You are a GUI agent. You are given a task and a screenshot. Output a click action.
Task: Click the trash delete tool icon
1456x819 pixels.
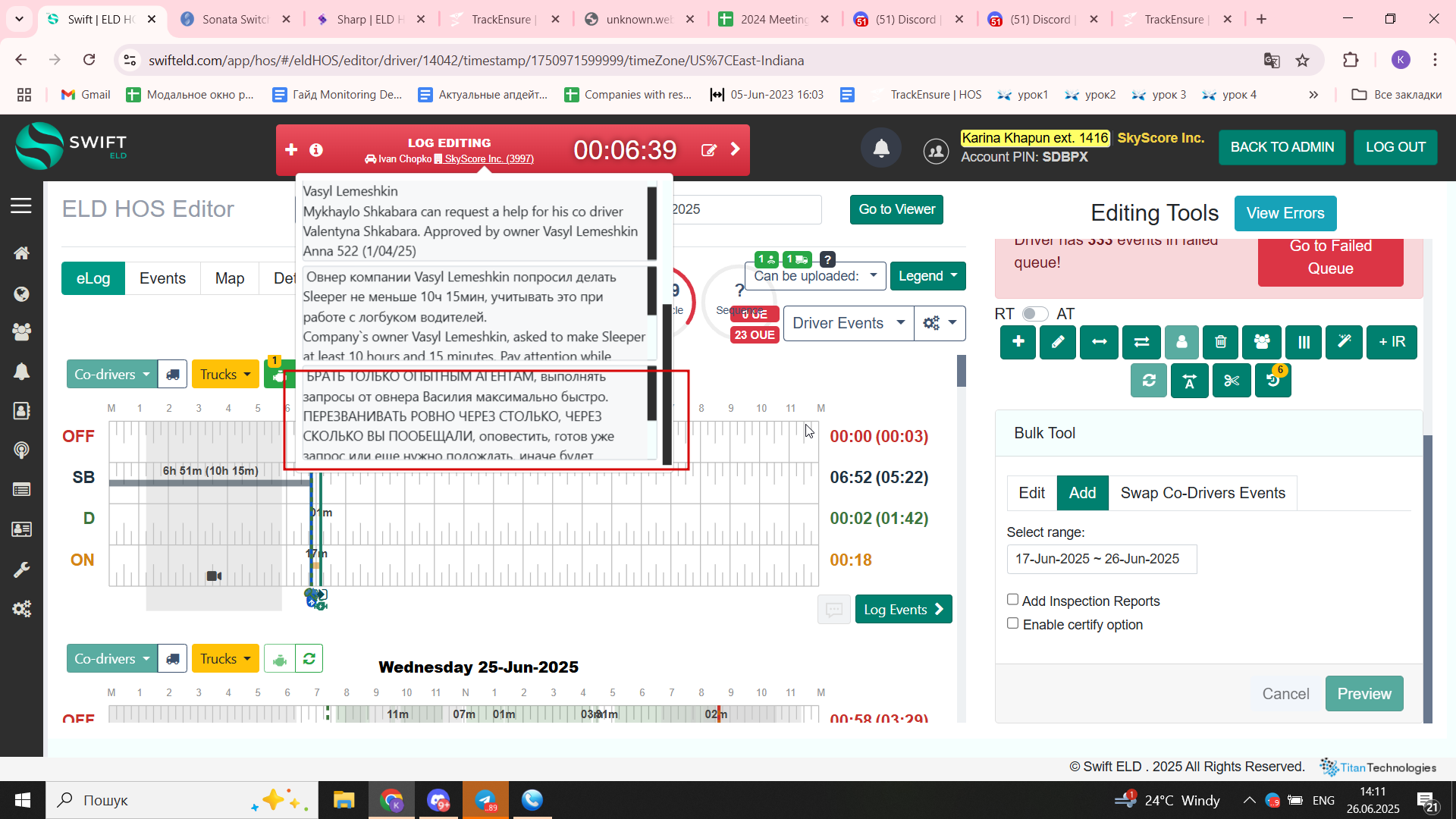[1220, 342]
